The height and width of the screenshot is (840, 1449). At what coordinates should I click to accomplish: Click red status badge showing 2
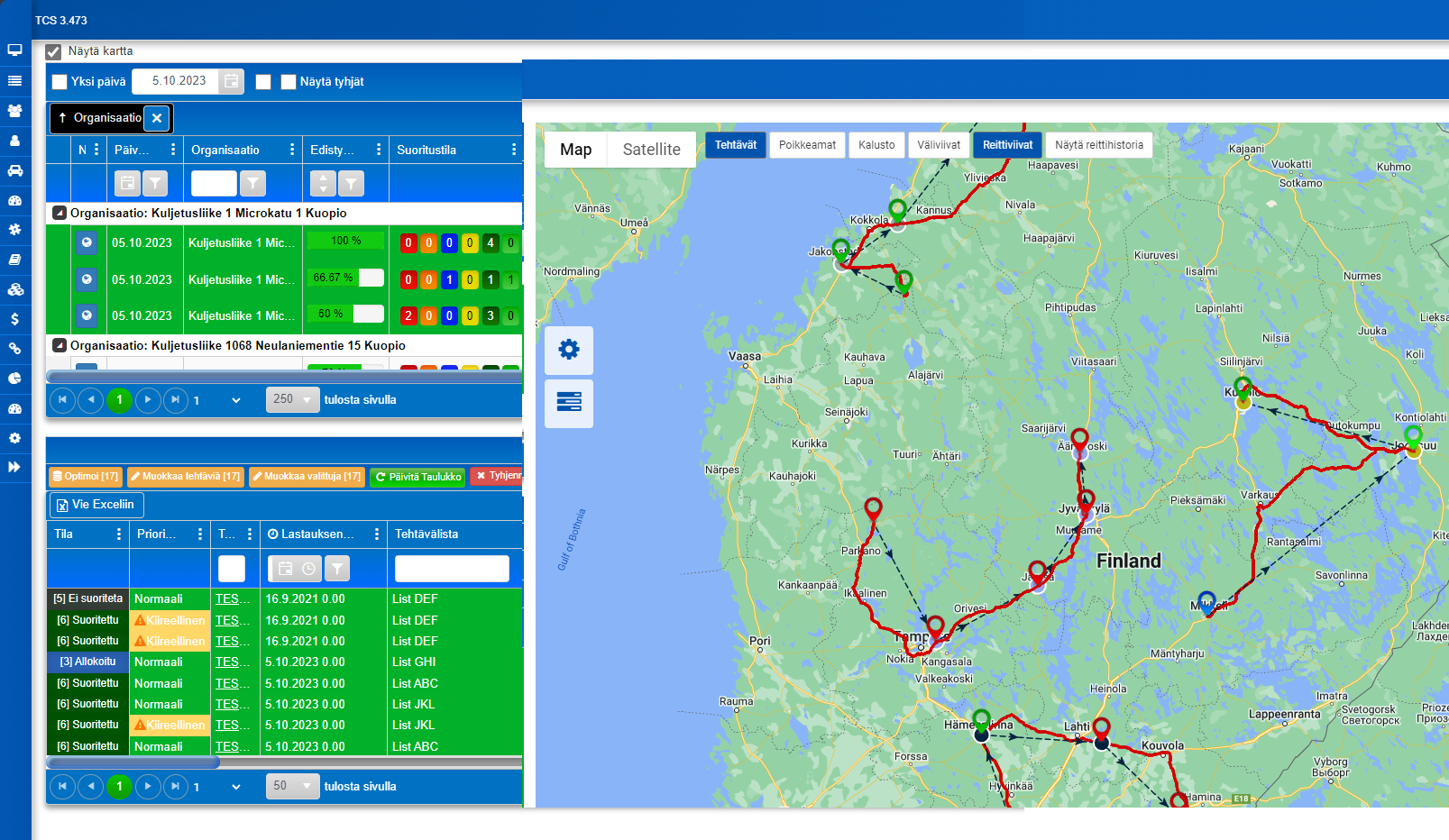pyautogui.click(x=408, y=316)
